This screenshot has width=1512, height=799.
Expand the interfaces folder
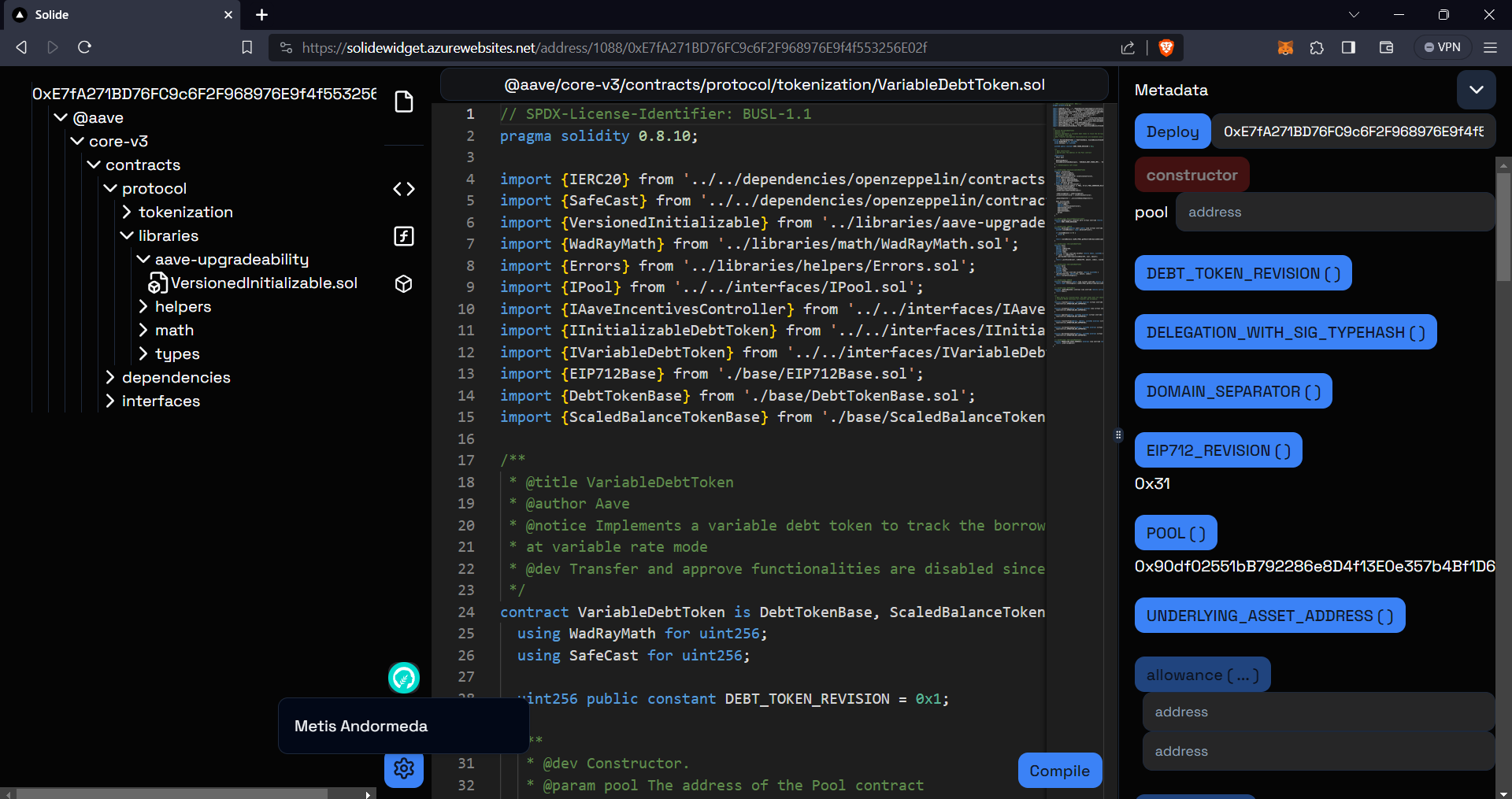(152, 401)
